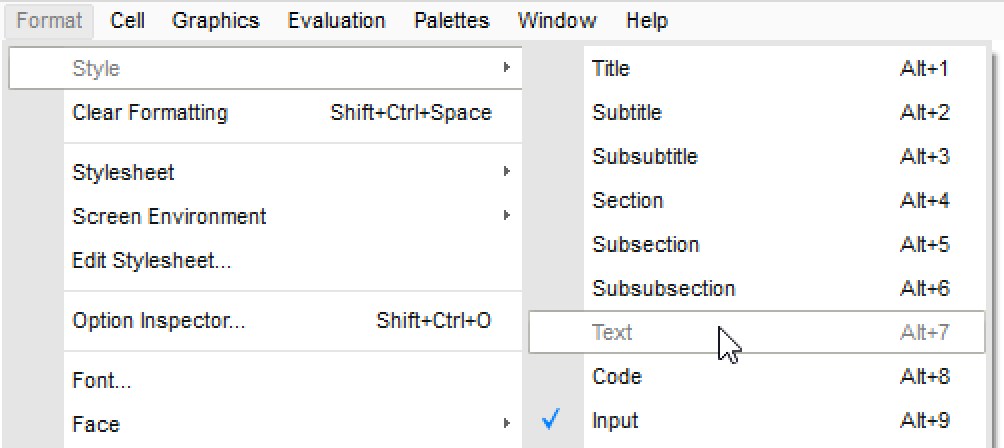Open the Graphics menu

[x=215, y=20]
